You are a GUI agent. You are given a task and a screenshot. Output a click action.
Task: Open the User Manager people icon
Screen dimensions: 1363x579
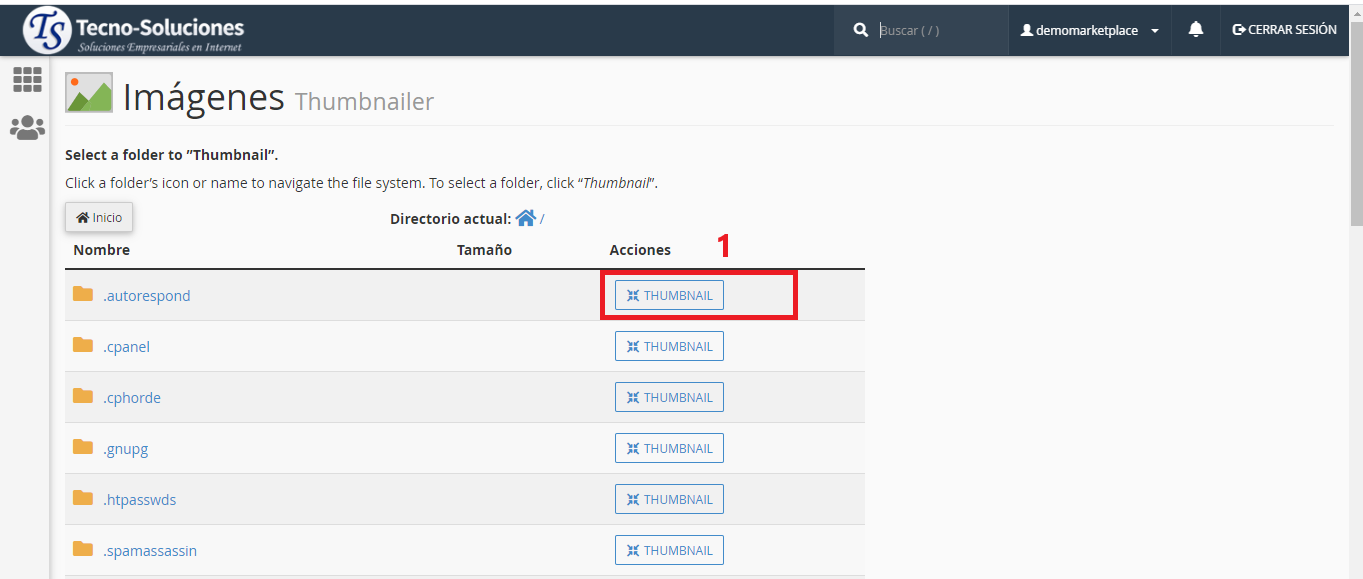coord(27,128)
